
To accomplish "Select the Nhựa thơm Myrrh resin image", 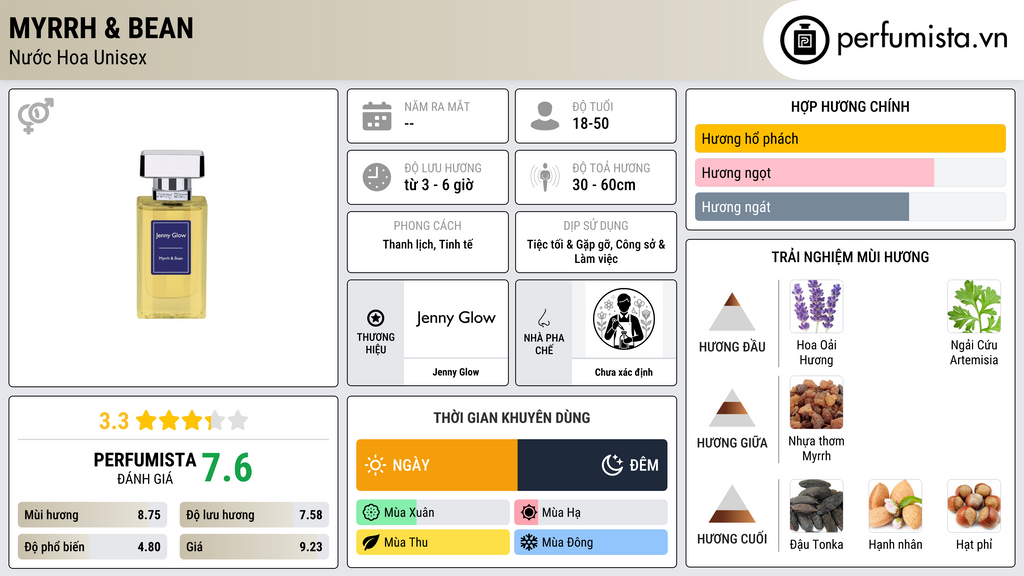I will click(x=816, y=402).
